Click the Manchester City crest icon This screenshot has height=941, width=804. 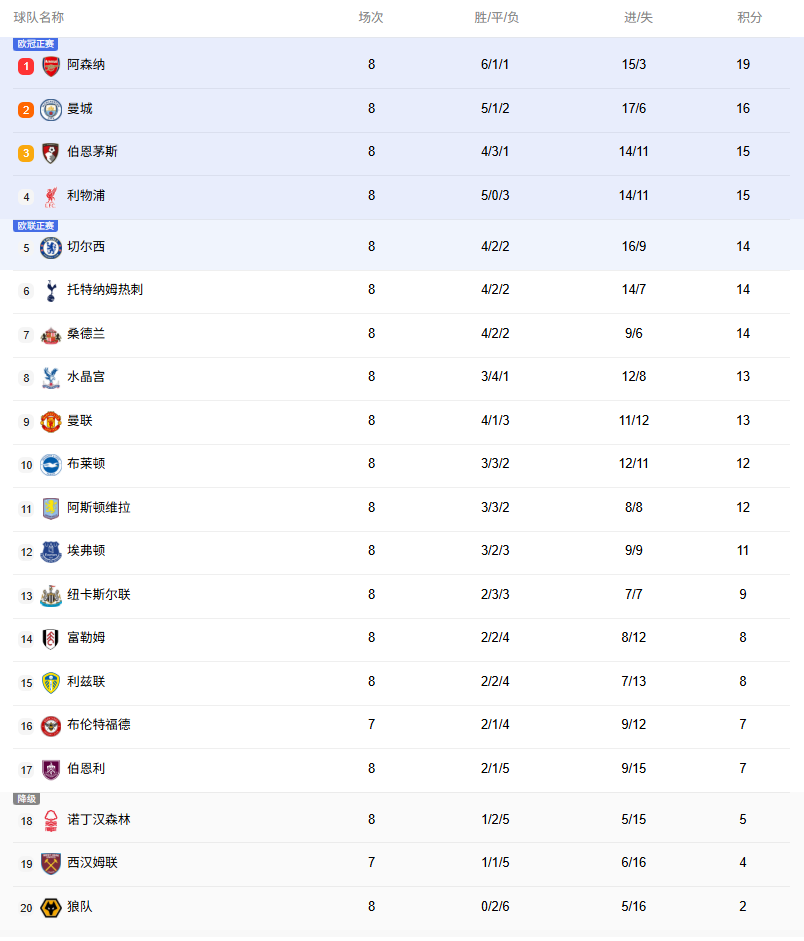pos(51,109)
